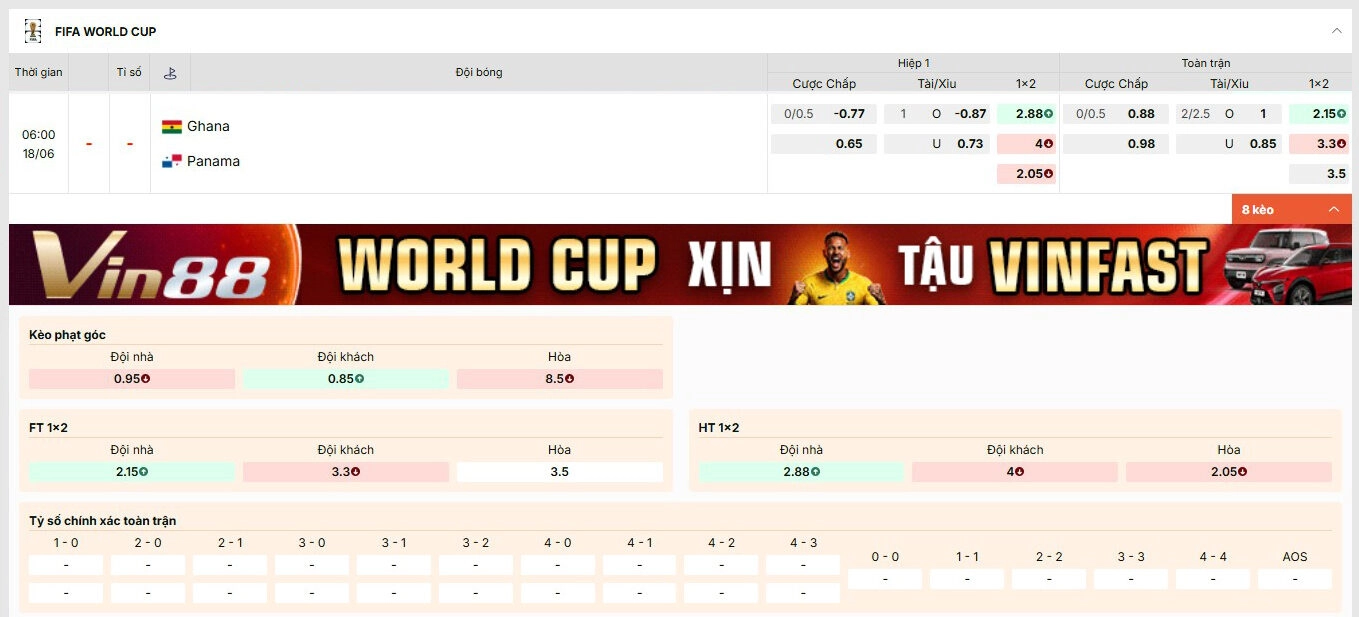Select full-match handicap odds 0.88
Screen dimensions: 1359x617
[x=1116, y=114]
